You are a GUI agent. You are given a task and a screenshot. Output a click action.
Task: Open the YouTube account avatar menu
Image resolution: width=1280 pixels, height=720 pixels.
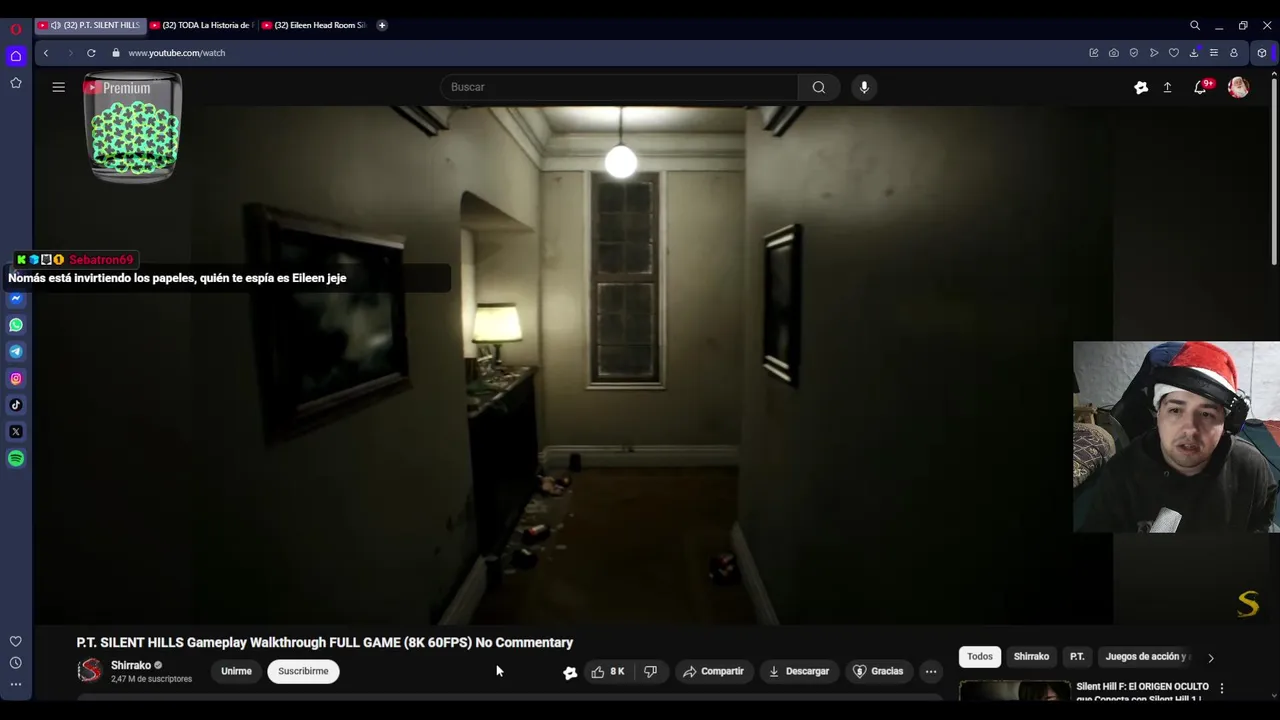point(1238,87)
